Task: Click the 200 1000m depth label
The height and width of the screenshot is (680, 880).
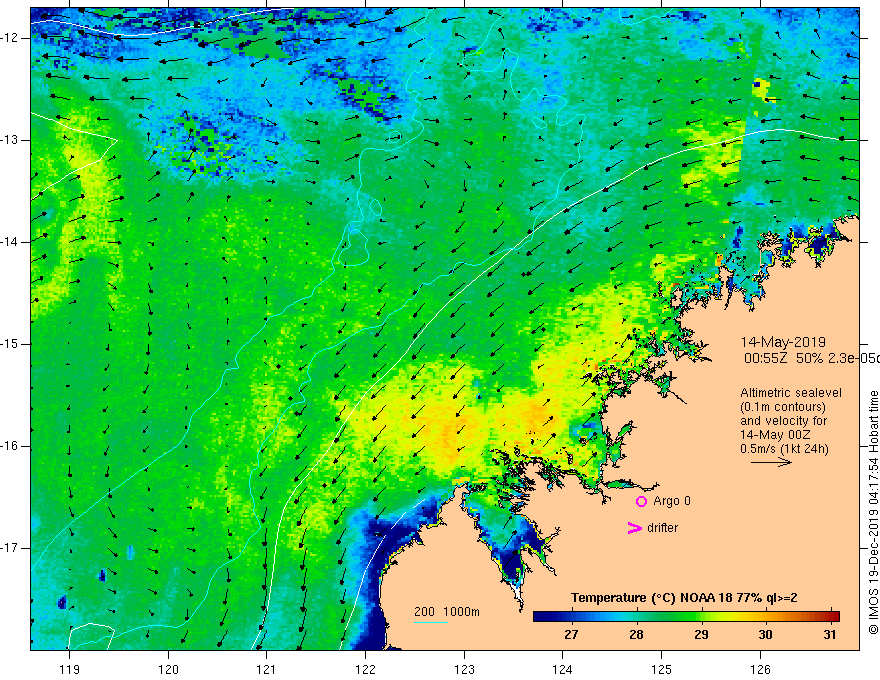Action: (x=447, y=612)
